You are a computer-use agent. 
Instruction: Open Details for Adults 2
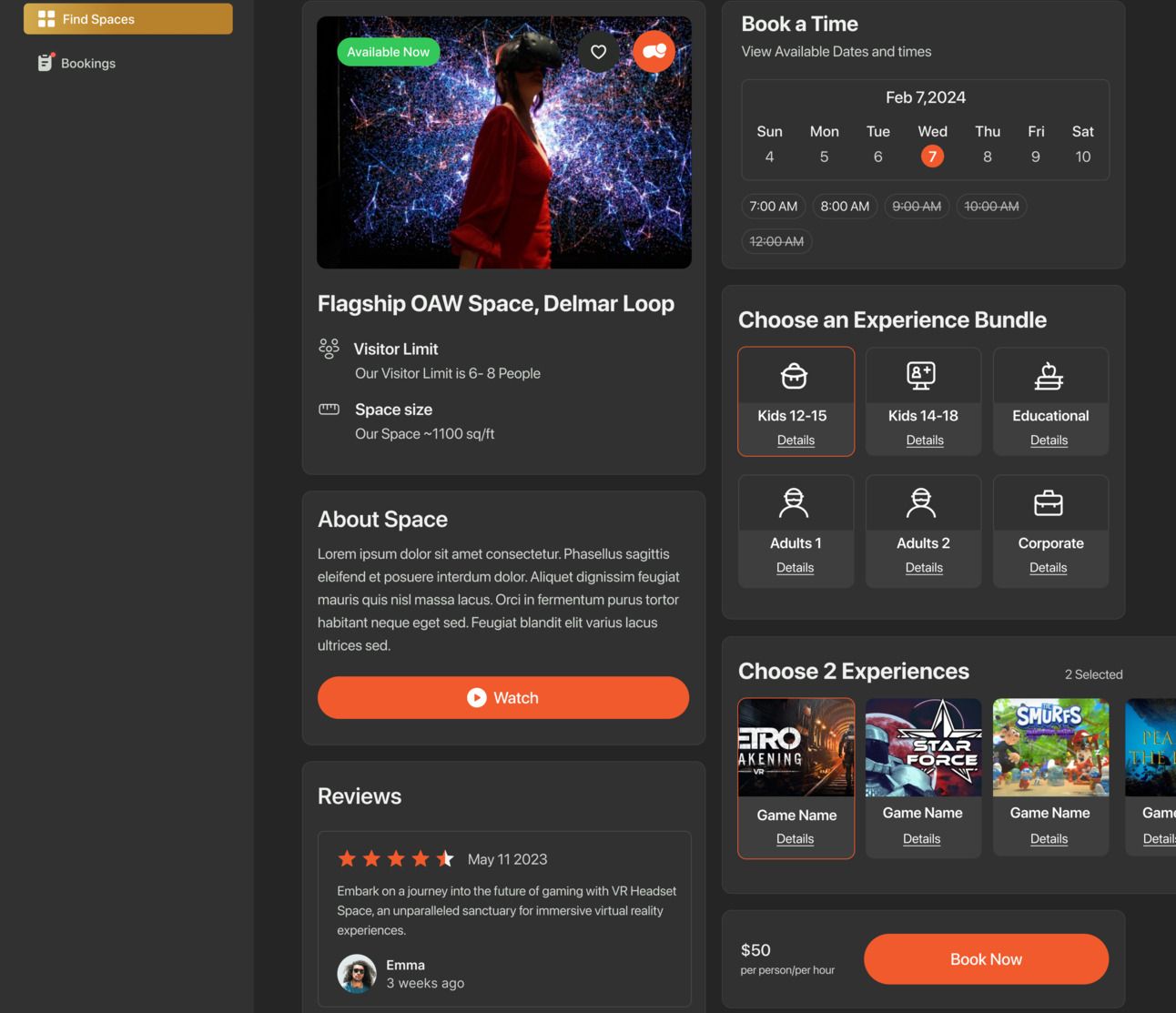(924, 568)
